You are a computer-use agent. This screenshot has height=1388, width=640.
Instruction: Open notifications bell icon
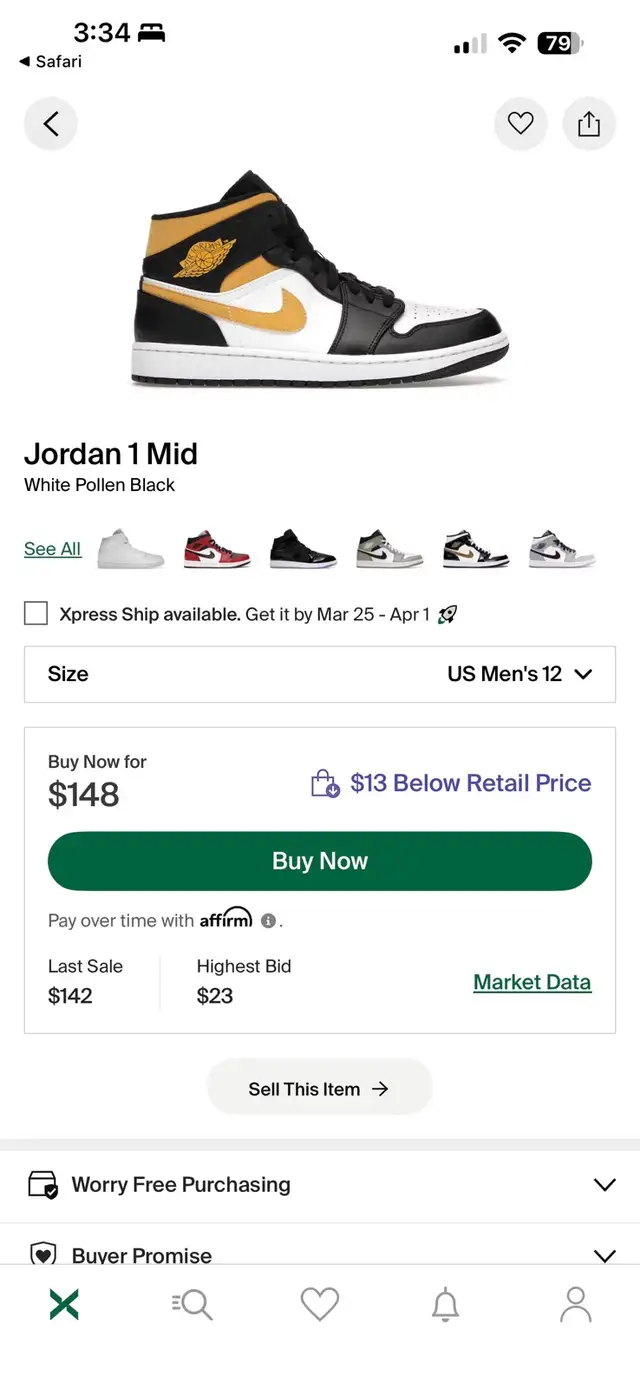click(445, 1304)
